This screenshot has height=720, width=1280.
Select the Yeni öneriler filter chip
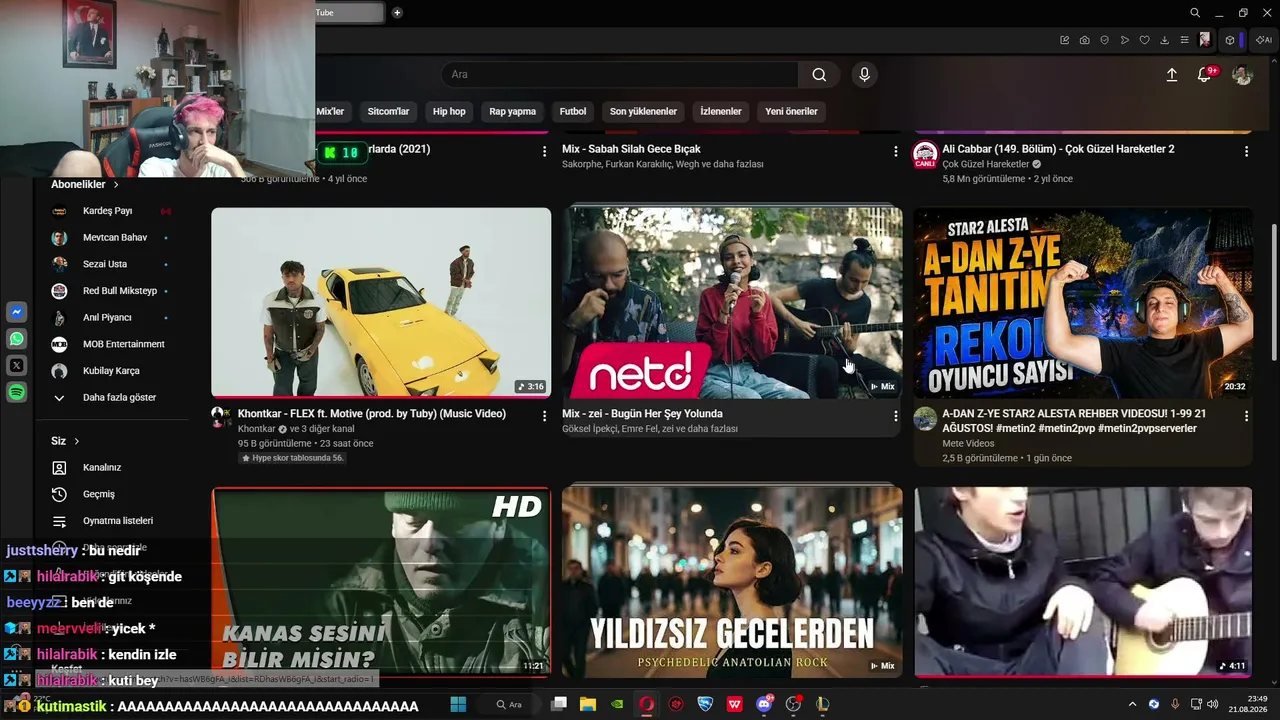click(791, 112)
